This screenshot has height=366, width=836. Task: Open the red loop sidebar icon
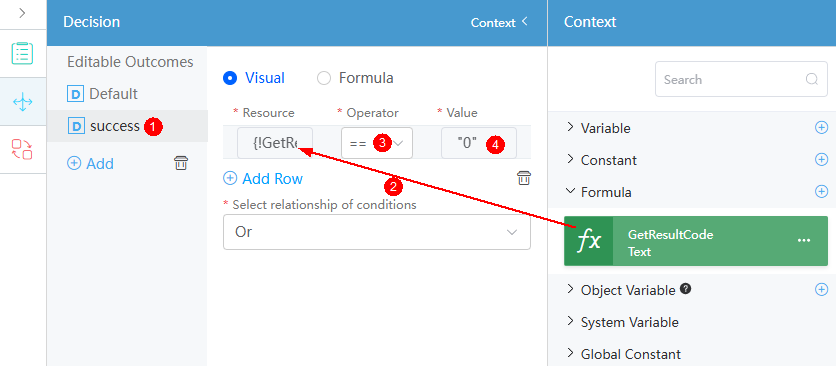tap(22, 149)
